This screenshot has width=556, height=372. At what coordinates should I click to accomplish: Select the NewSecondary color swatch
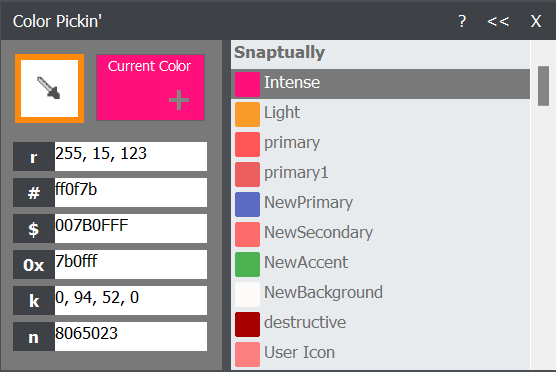click(247, 234)
